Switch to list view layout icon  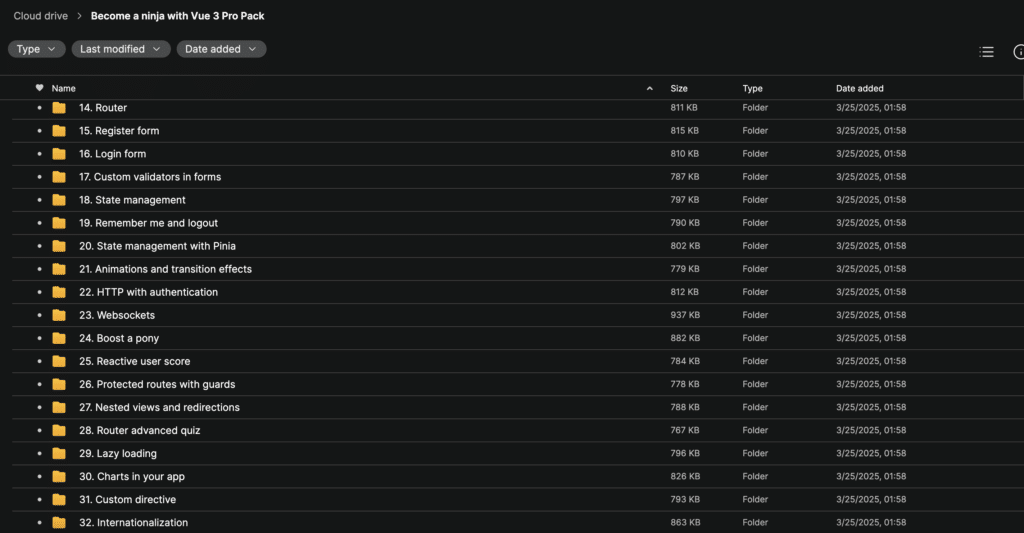[986, 52]
